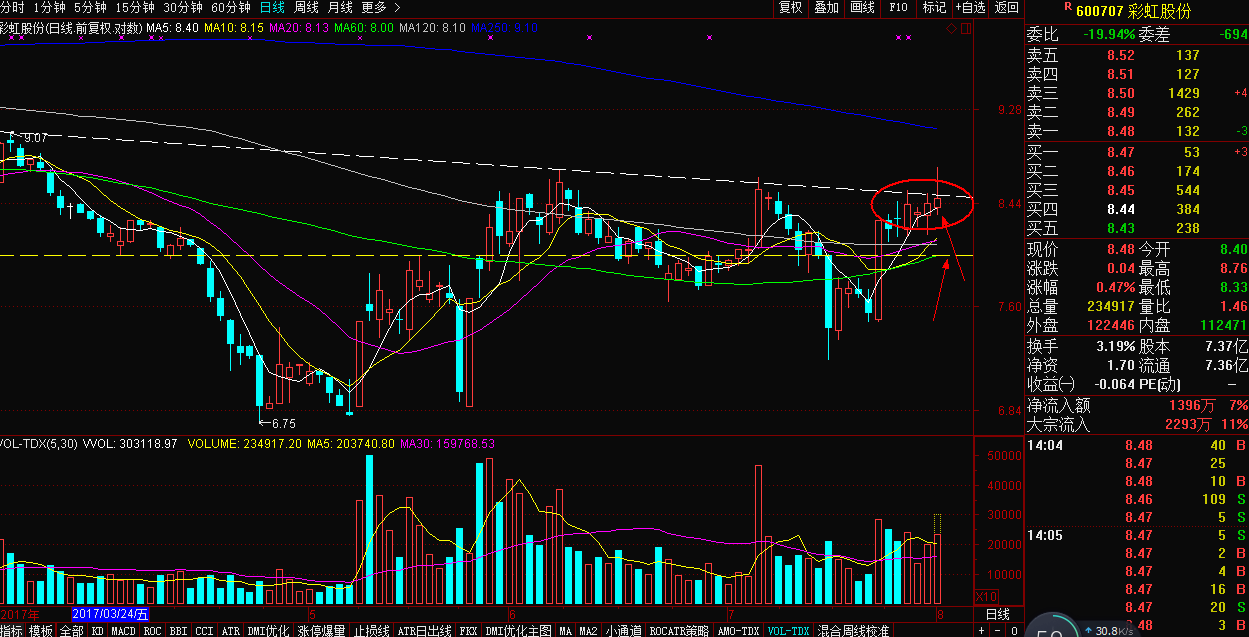Switch to the ATR indicator
Viewport: 1249px width, 637px height.
click(230, 631)
